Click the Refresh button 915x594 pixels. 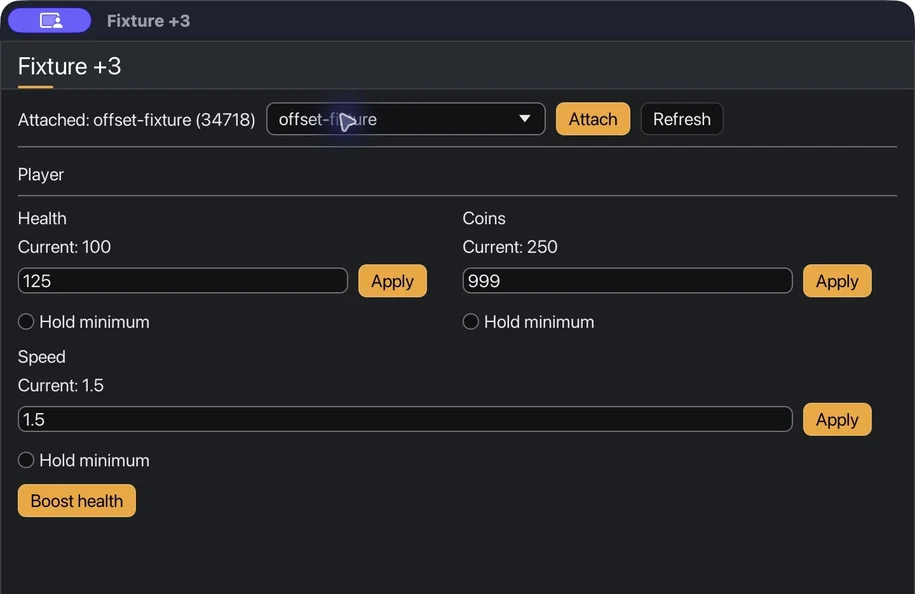coord(682,119)
